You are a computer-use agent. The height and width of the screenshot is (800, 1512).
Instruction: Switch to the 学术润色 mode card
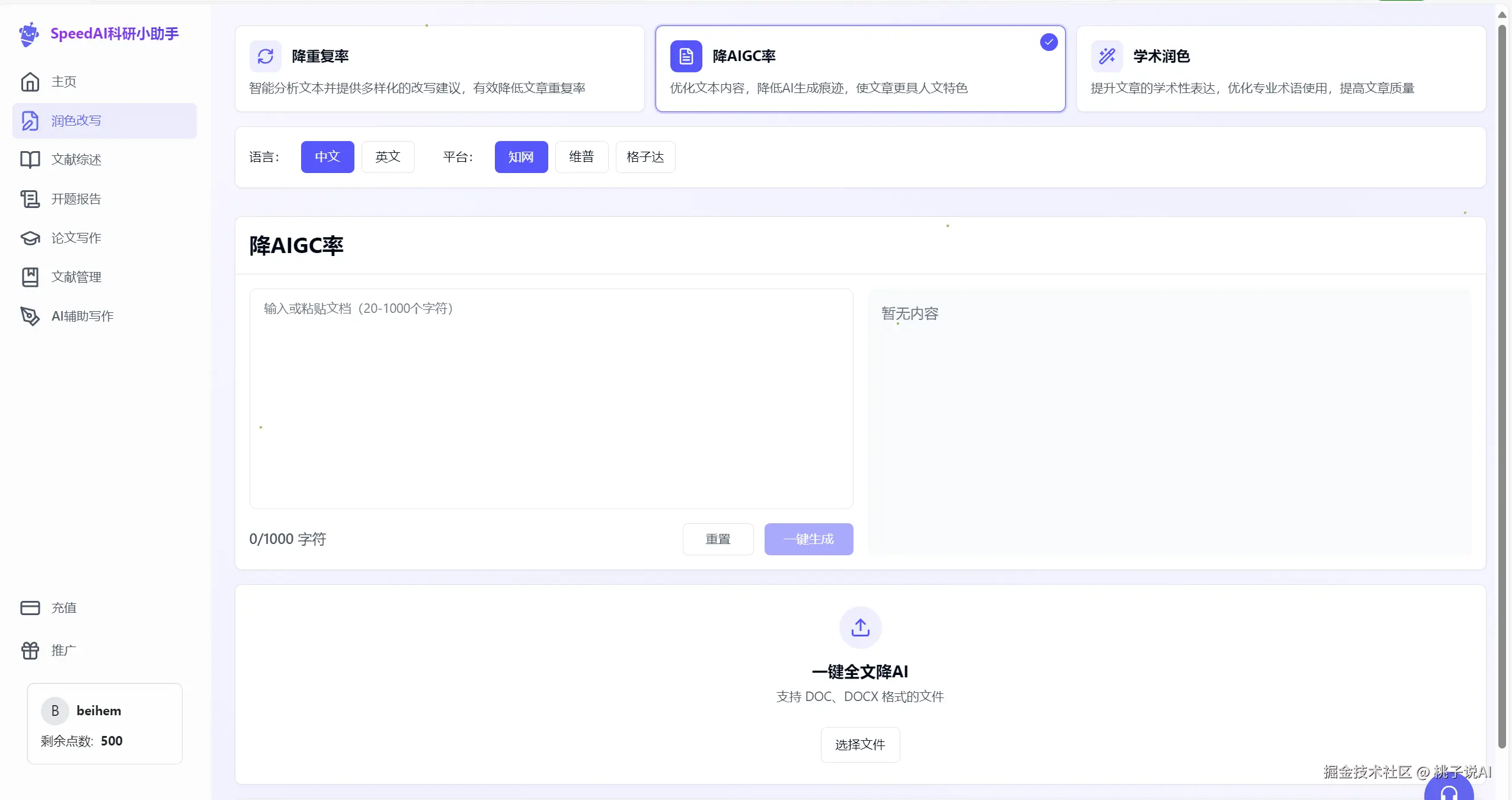click(x=1280, y=69)
